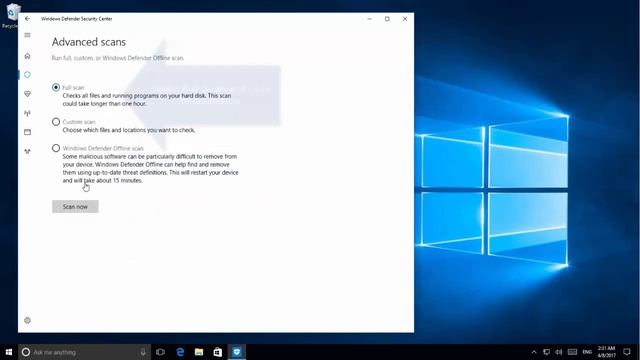Close the Windows Defender Security Center window
This screenshot has width=640, height=360.
(405, 19)
